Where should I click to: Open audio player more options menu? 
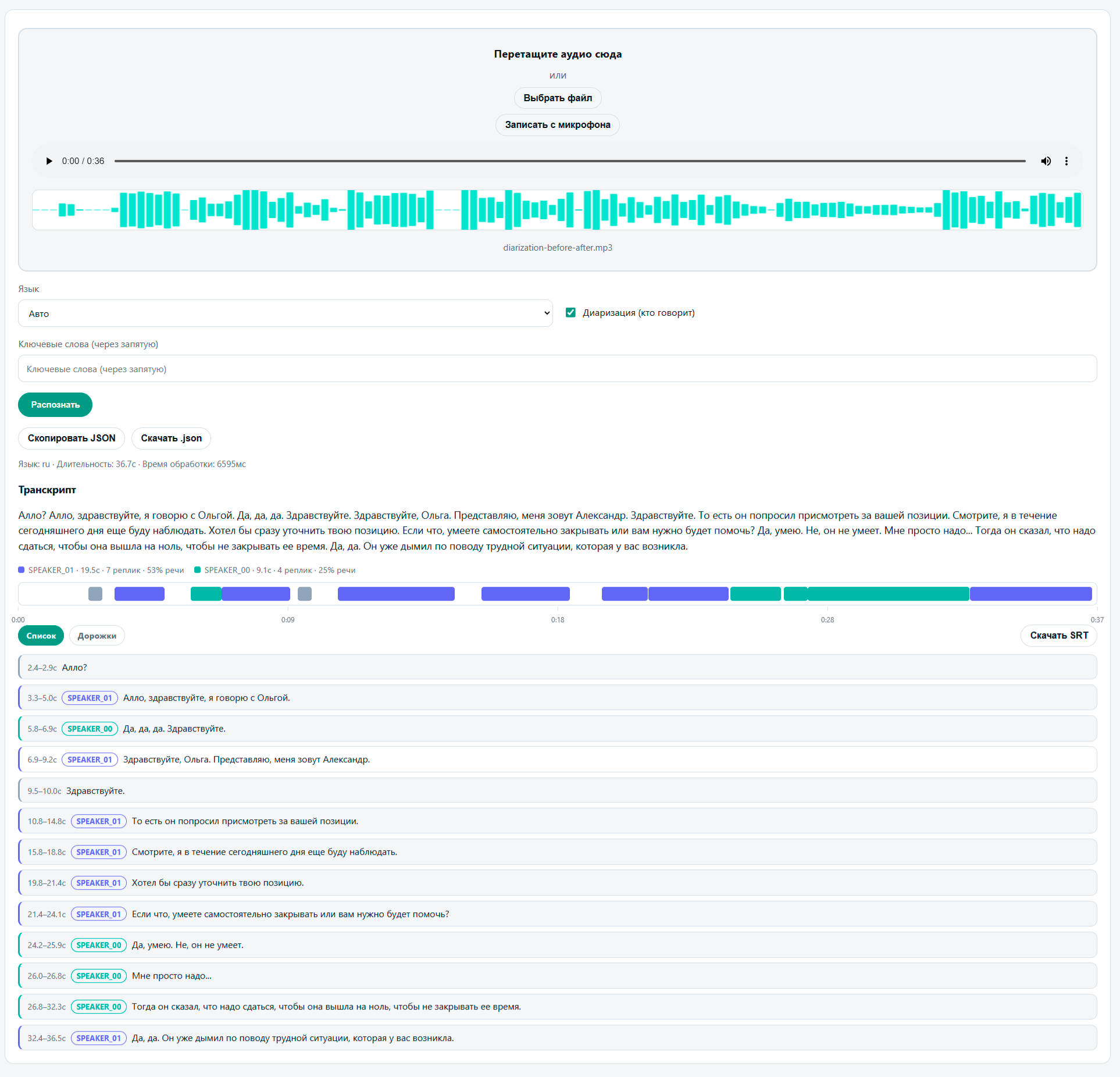[1067, 161]
